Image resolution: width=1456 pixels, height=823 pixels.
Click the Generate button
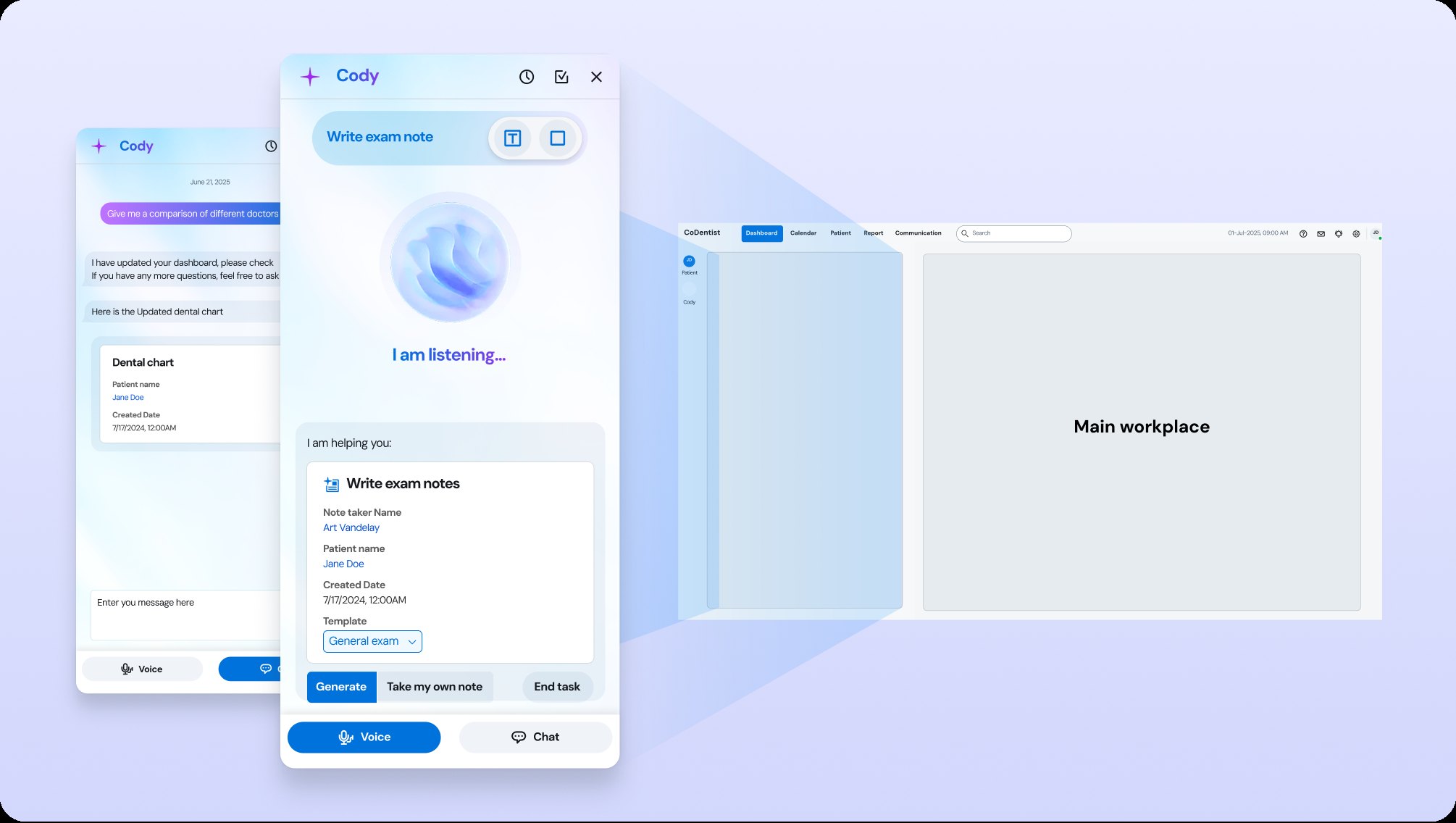[x=341, y=687]
